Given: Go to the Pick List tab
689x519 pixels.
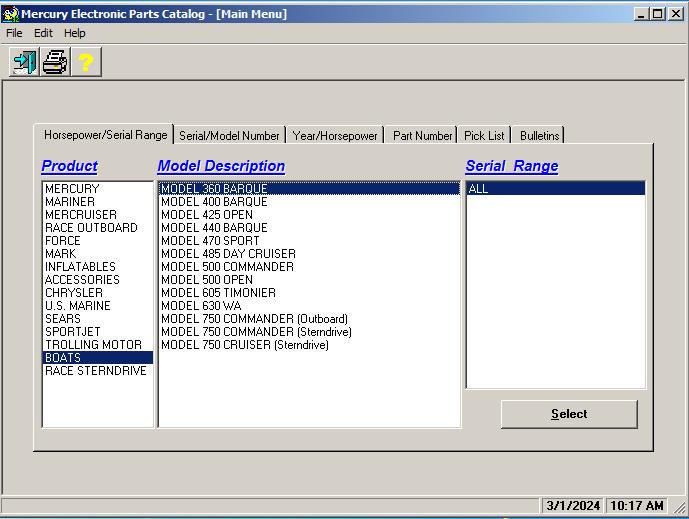Looking at the screenshot, I should (x=485, y=136).
